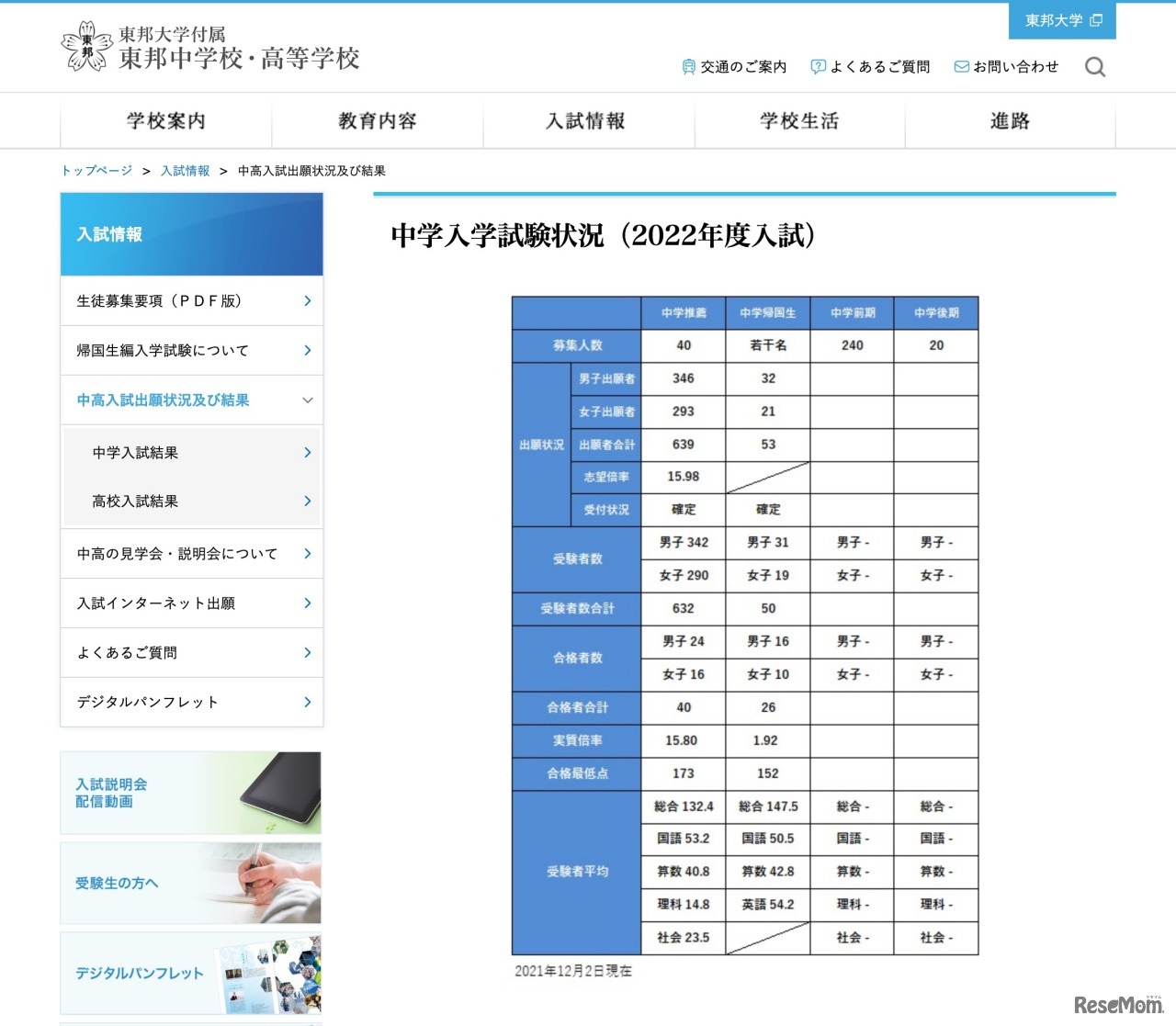The height and width of the screenshot is (1026, 1176).
Task: Open デジタルパンフレット sidebar list item
Action: (192, 703)
